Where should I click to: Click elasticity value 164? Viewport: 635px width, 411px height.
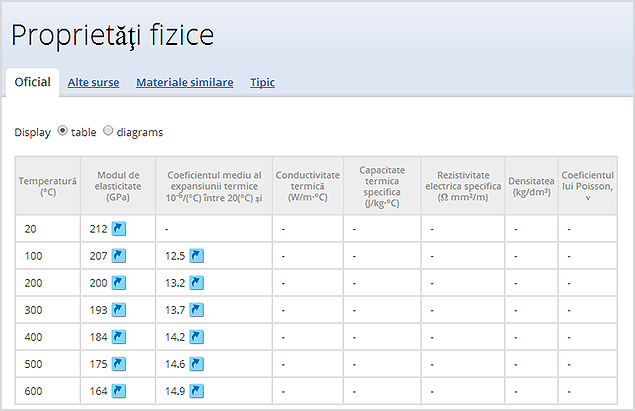click(98, 392)
